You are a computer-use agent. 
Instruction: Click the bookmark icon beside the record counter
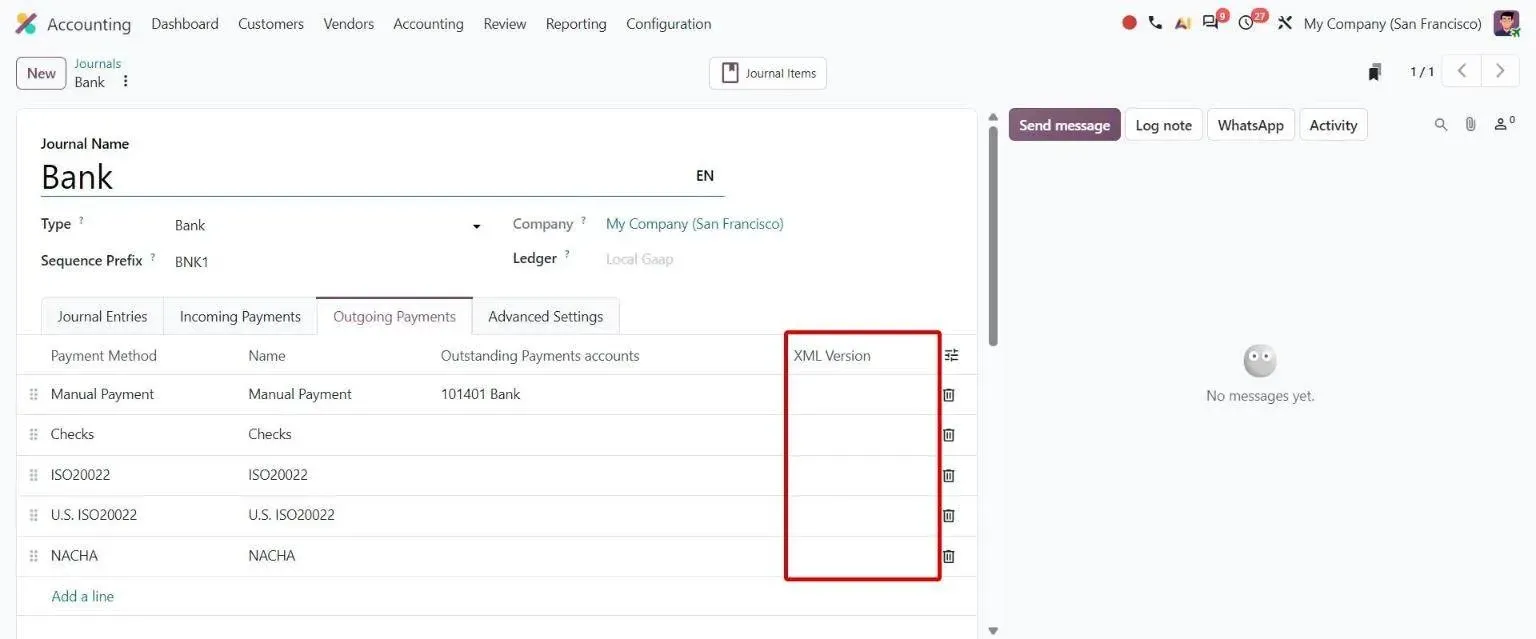tap(1375, 72)
